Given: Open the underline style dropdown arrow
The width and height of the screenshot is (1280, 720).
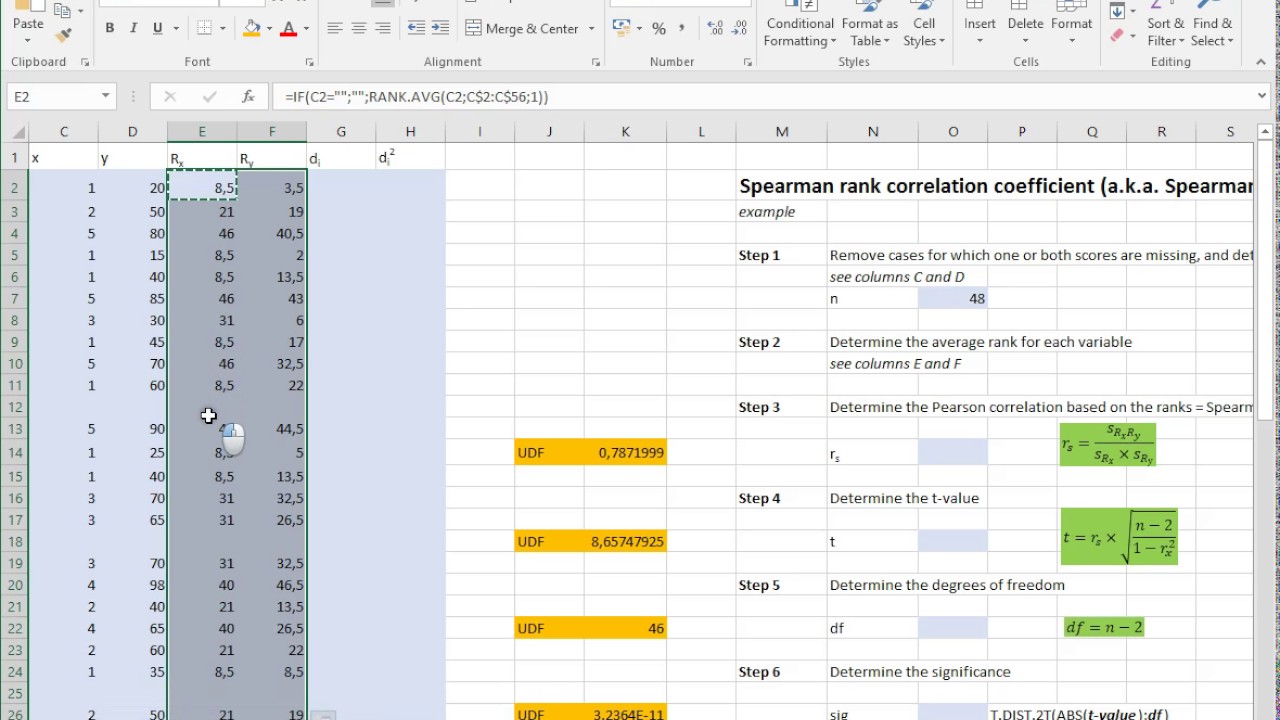Looking at the screenshot, I should 174,29.
